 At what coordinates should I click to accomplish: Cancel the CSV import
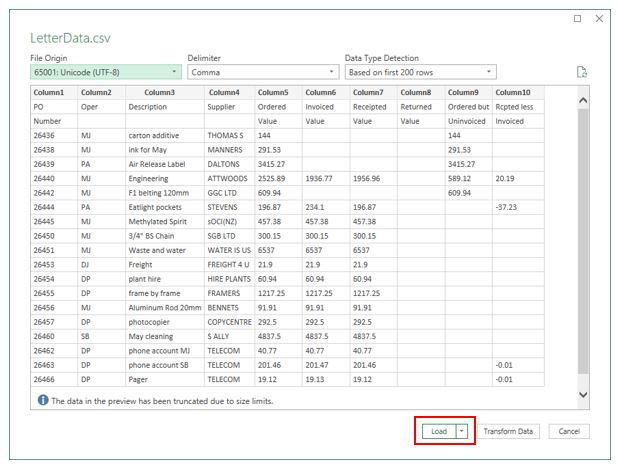569,431
